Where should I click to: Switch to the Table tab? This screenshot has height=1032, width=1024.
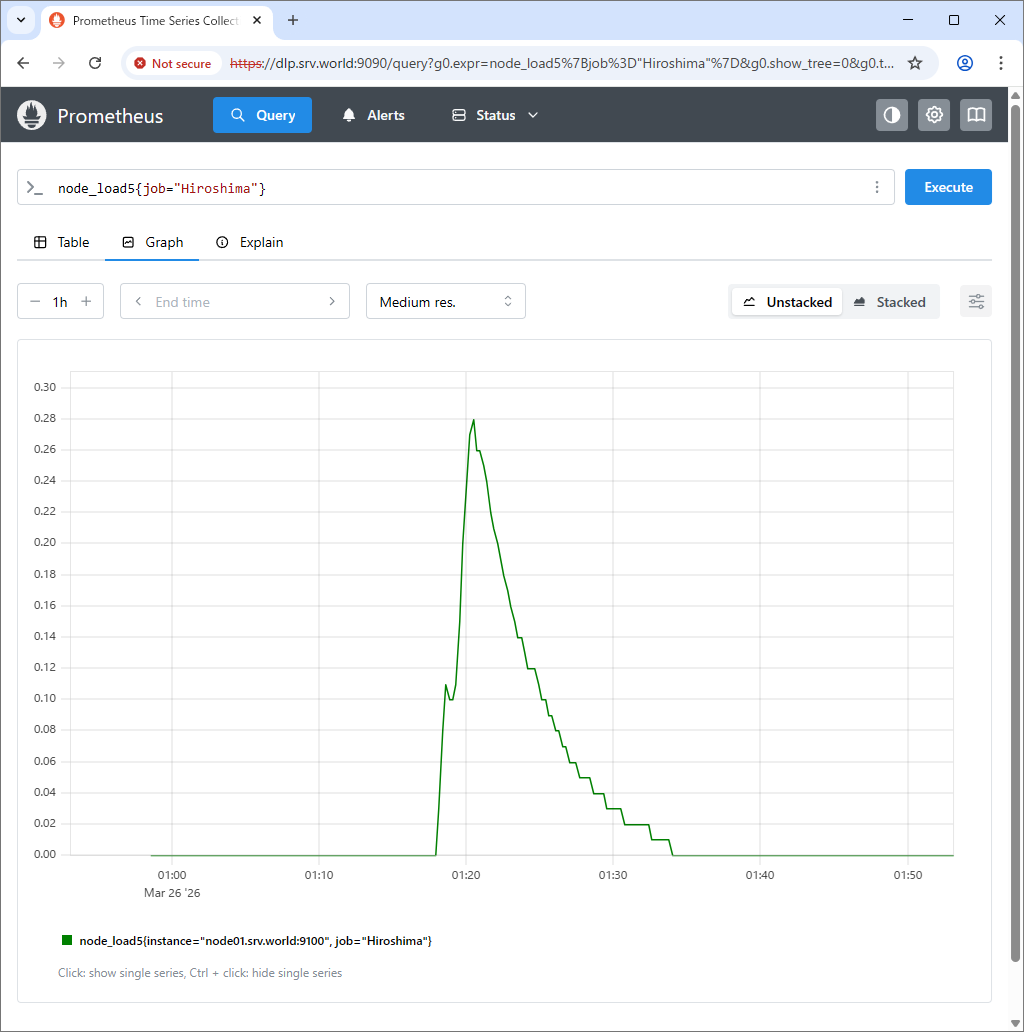(x=61, y=242)
